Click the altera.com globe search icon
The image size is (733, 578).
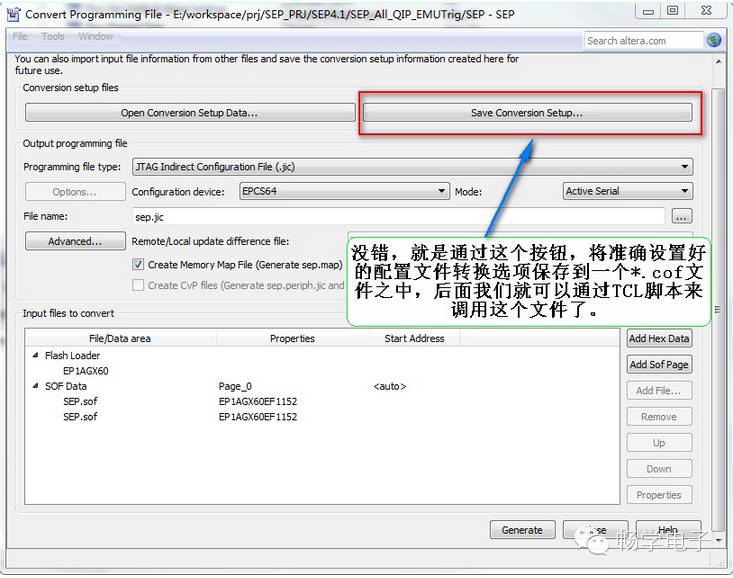[713, 40]
